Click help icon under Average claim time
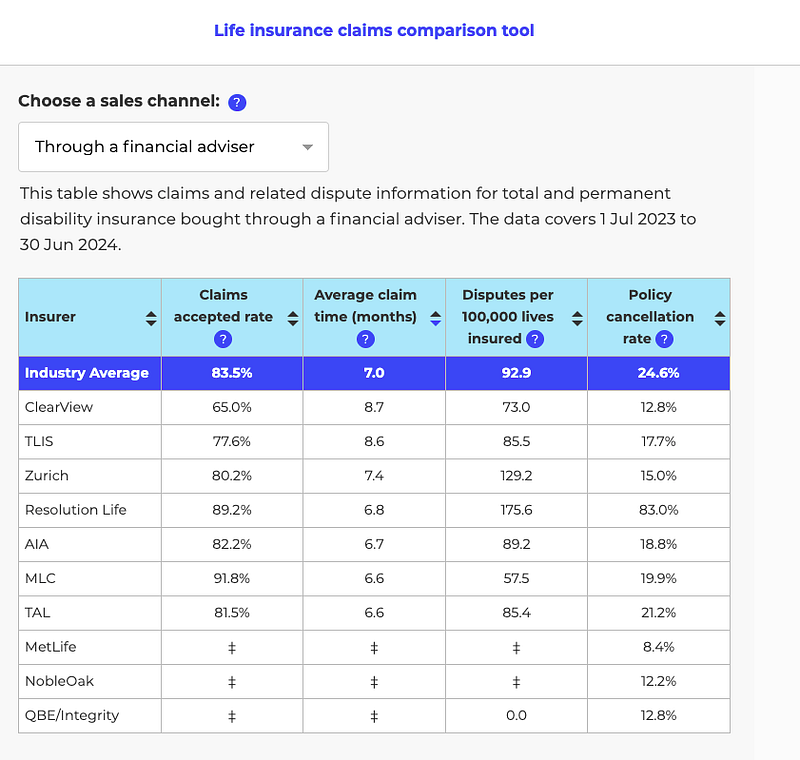Viewport: 800px width, 760px height. tap(365, 339)
